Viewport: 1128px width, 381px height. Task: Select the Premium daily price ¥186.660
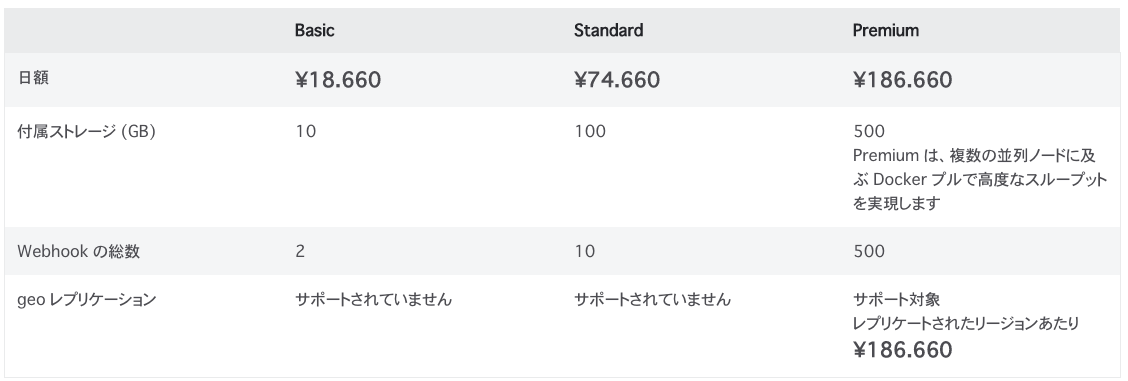[902, 80]
